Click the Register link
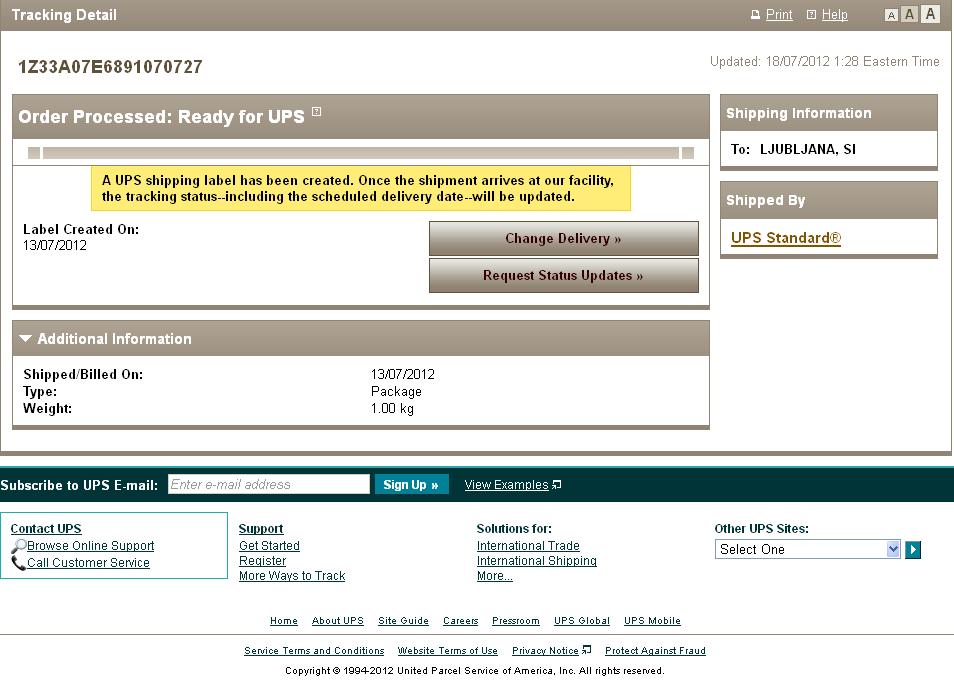The width and height of the screenshot is (954, 692). click(x=262, y=561)
